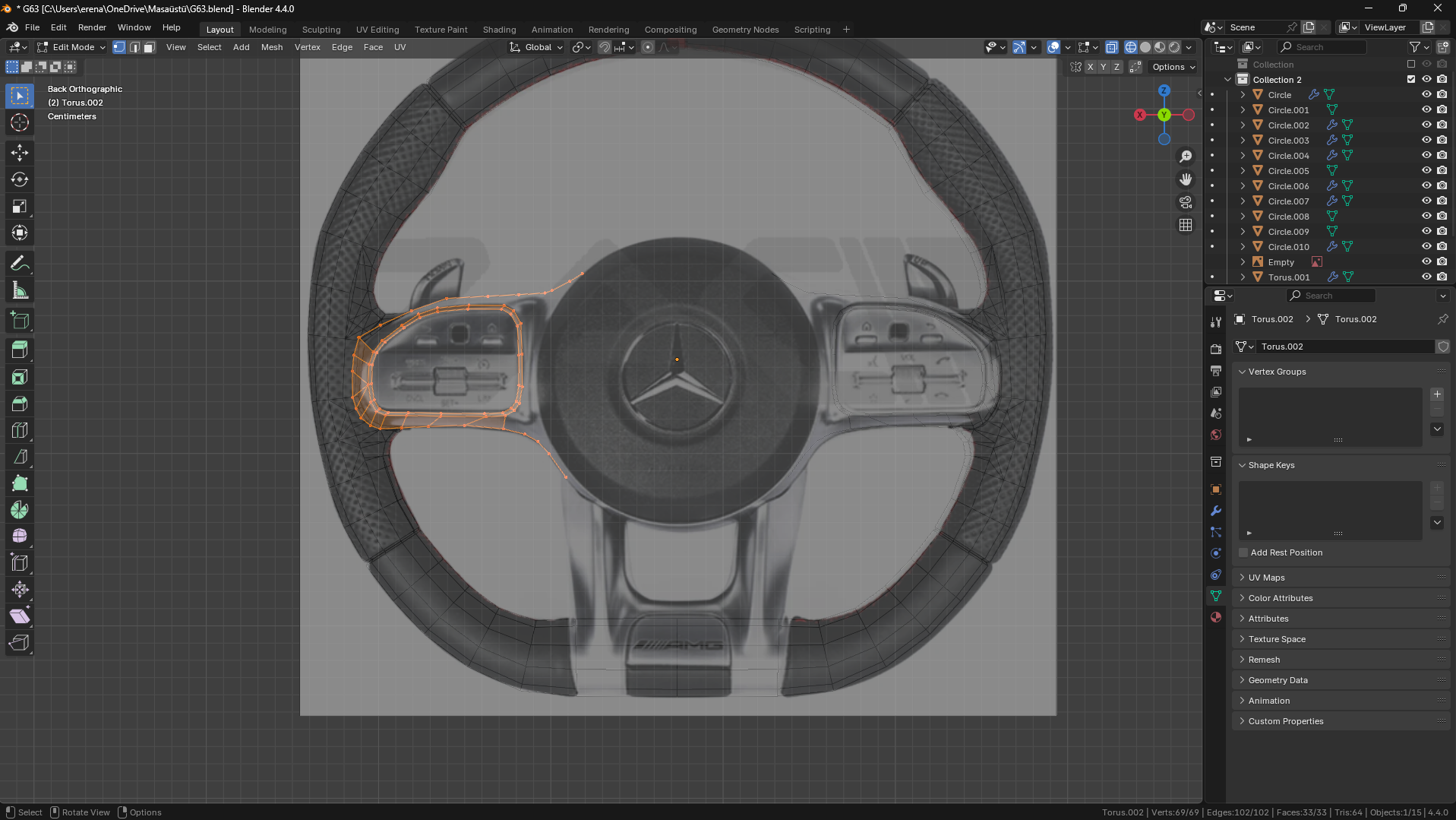Select the Bevel tool

pos(20,404)
